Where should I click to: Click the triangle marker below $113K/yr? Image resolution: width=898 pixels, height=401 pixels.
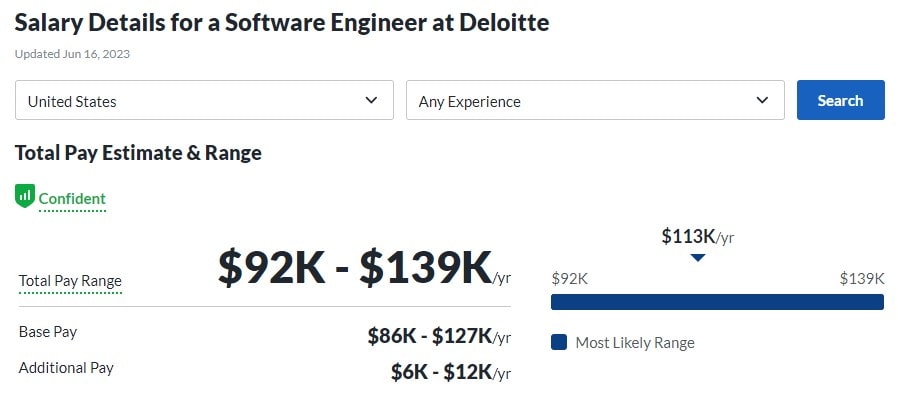[x=697, y=258]
